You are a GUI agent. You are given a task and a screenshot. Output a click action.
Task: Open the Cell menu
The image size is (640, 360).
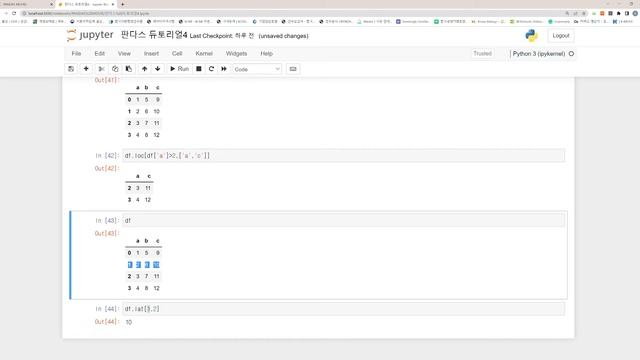coord(177,53)
